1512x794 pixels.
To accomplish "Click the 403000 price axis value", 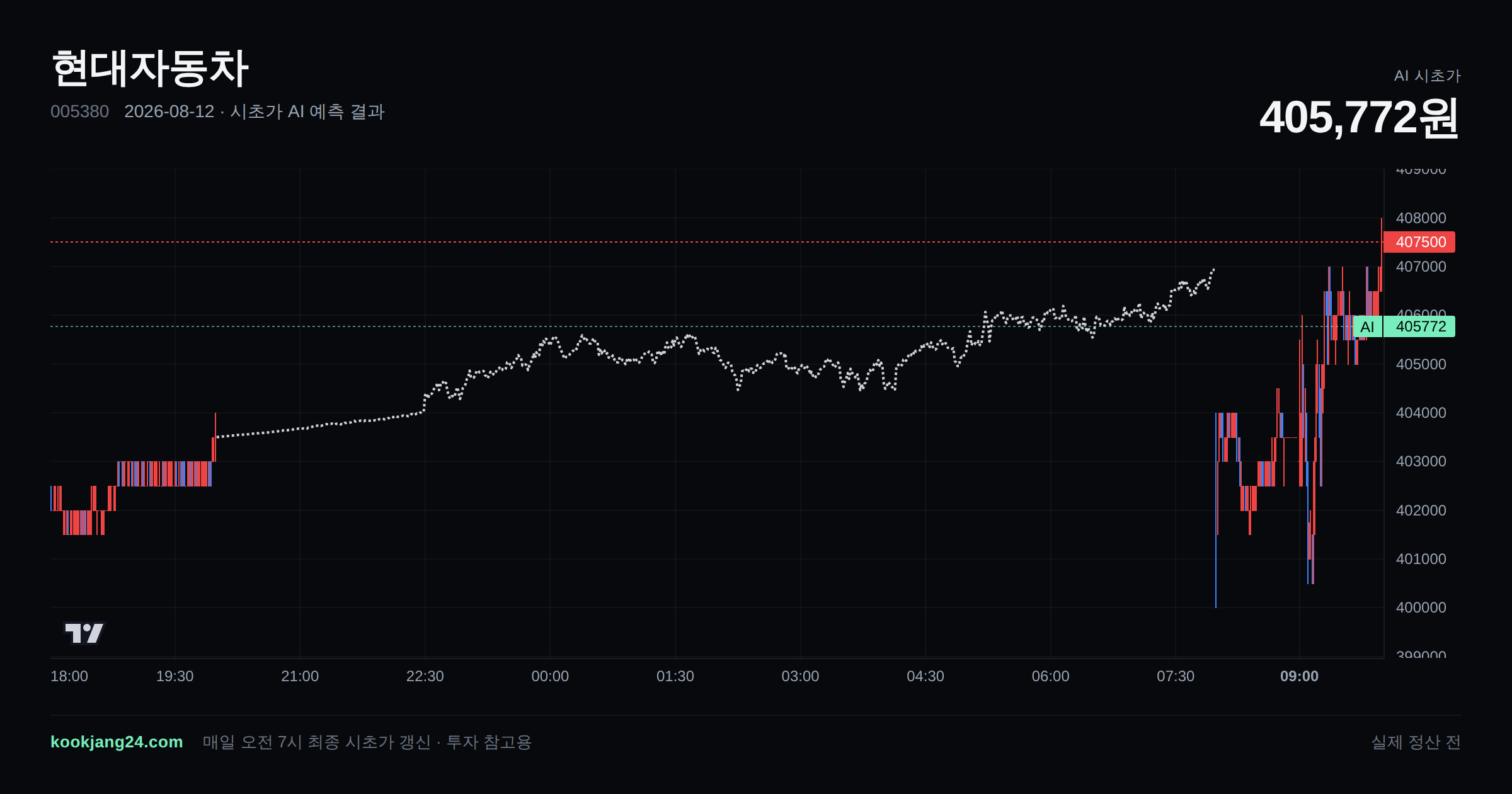I will pyautogui.click(x=1421, y=461).
